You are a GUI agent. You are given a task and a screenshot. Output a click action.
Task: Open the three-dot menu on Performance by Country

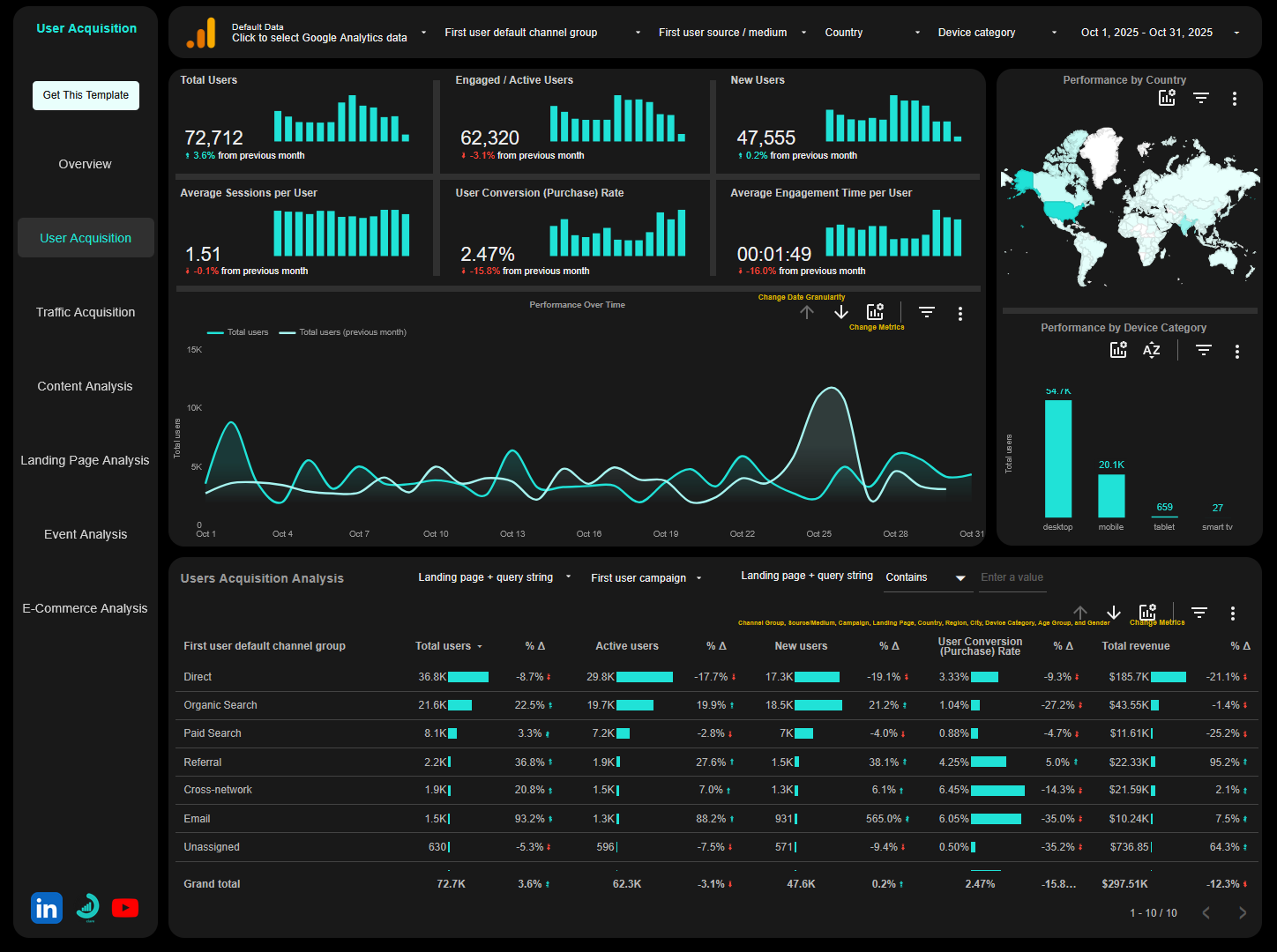coord(1234,99)
